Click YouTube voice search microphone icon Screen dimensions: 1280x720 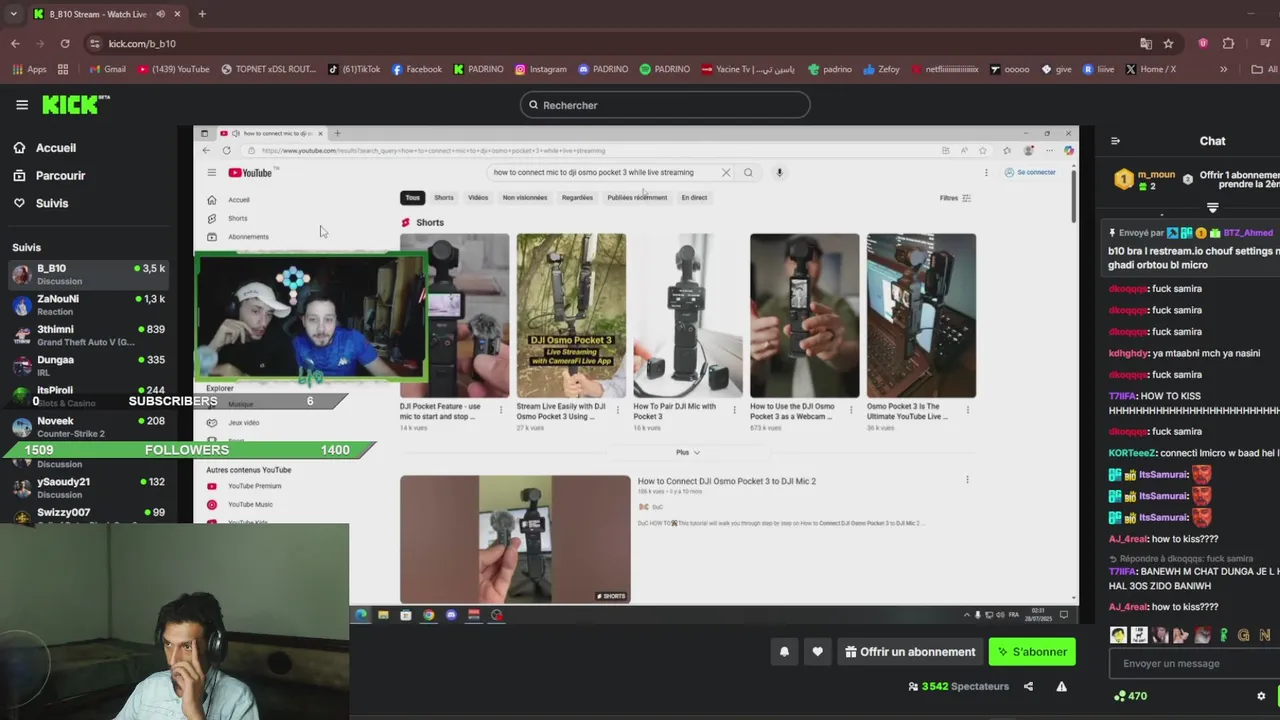coord(779,172)
